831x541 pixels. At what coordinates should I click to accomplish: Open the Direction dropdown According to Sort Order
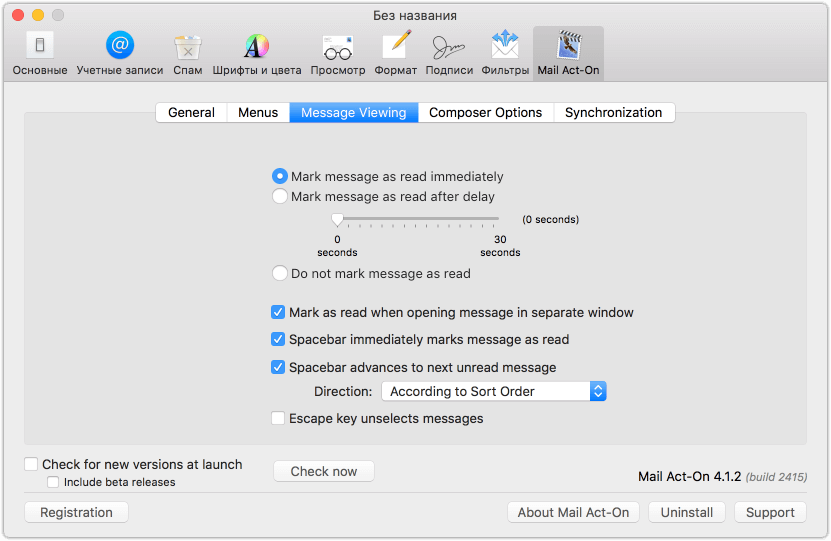coord(493,391)
